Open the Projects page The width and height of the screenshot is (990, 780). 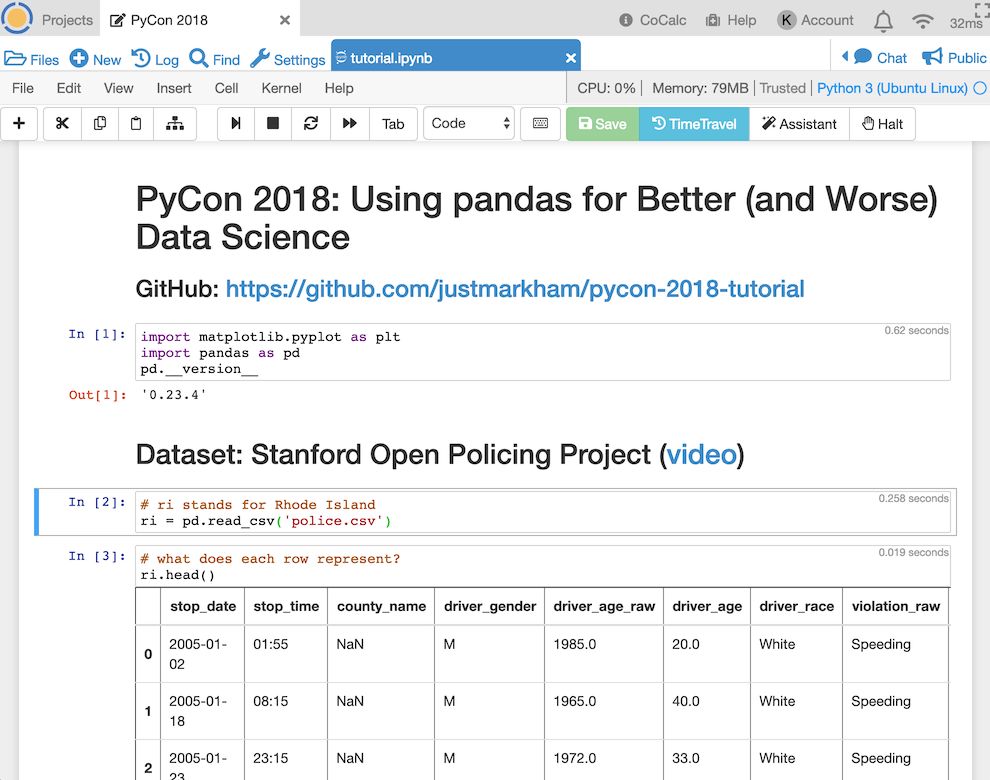coord(67,20)
